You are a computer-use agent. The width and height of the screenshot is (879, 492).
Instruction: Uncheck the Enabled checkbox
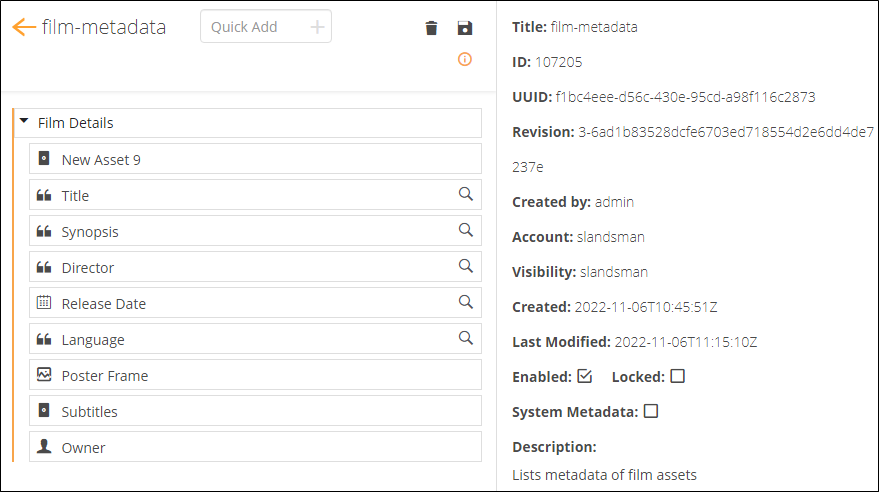coord(585,376)
